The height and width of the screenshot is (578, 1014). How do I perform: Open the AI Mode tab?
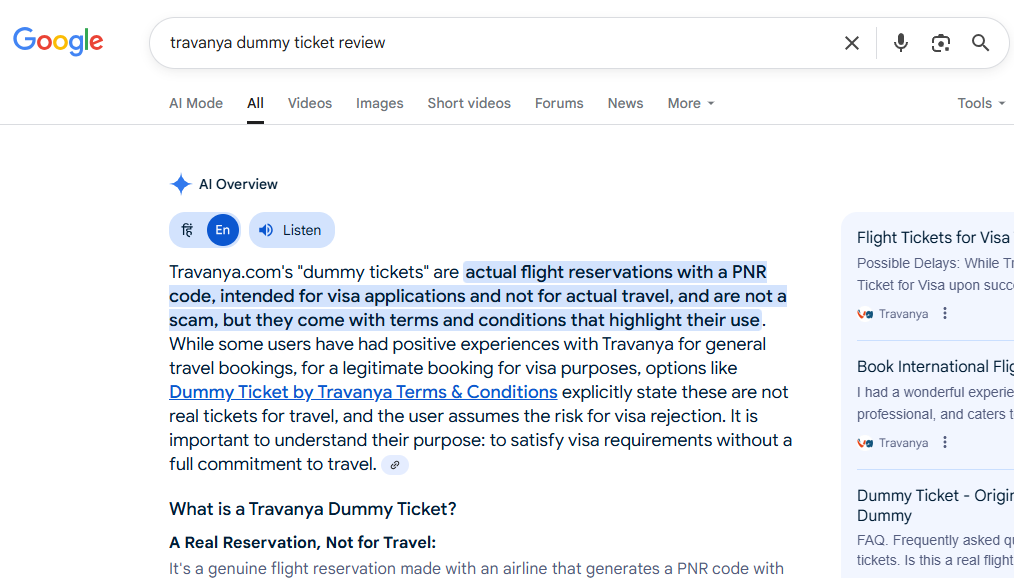pos(196,103)
